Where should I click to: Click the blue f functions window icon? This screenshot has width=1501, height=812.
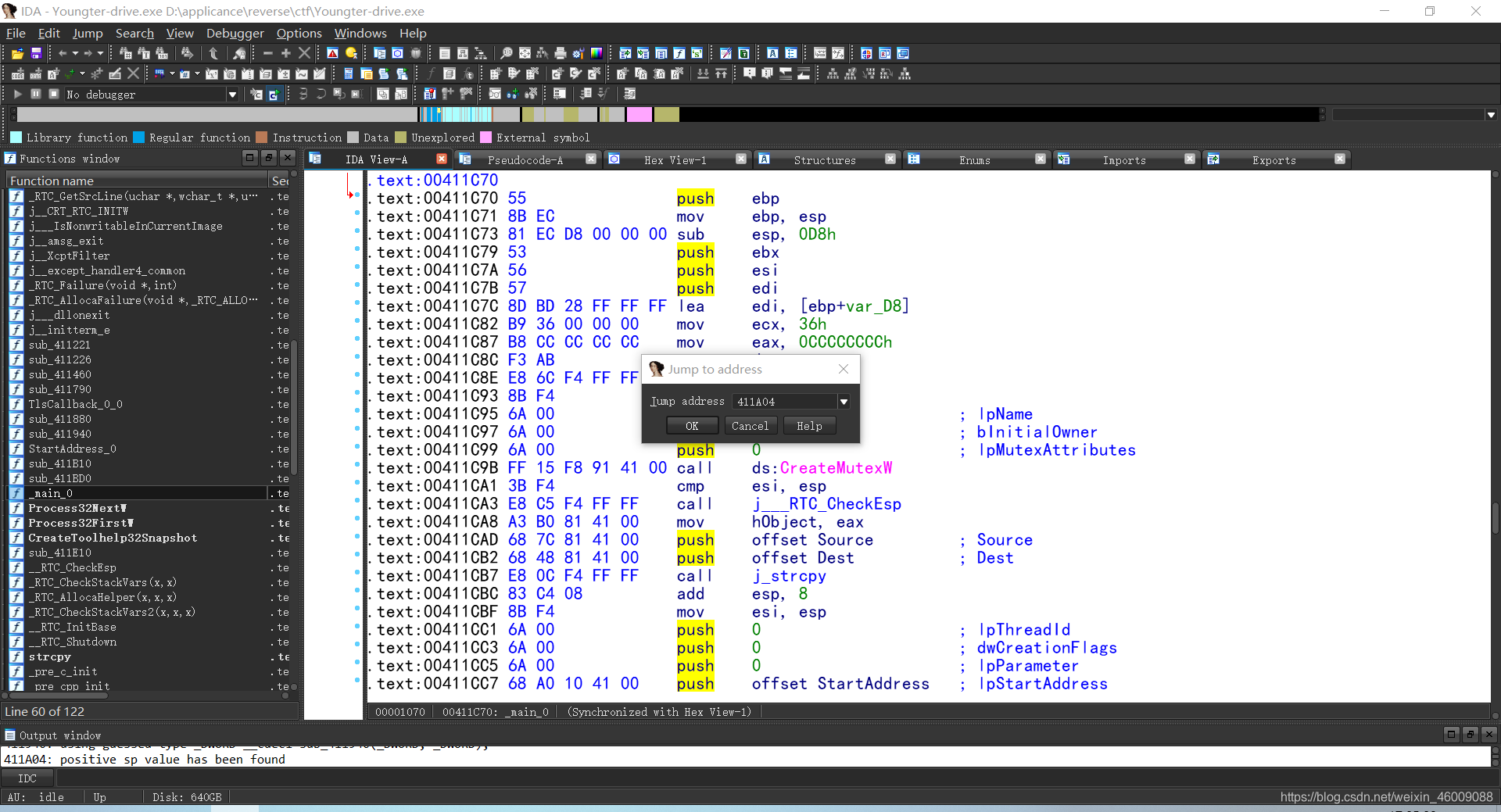point(679,53)
